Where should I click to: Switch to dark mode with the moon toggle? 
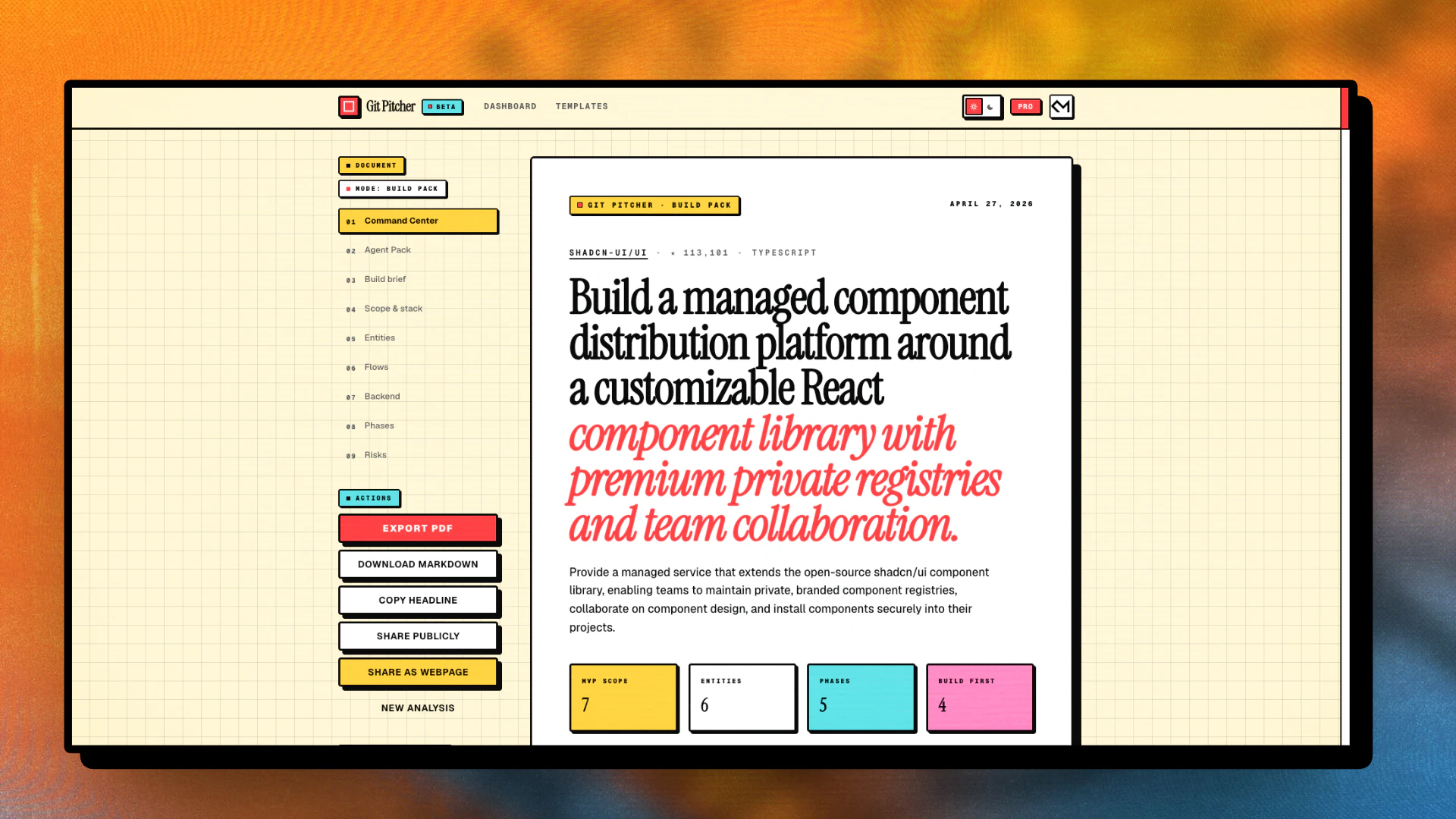[x=991, y=106]
